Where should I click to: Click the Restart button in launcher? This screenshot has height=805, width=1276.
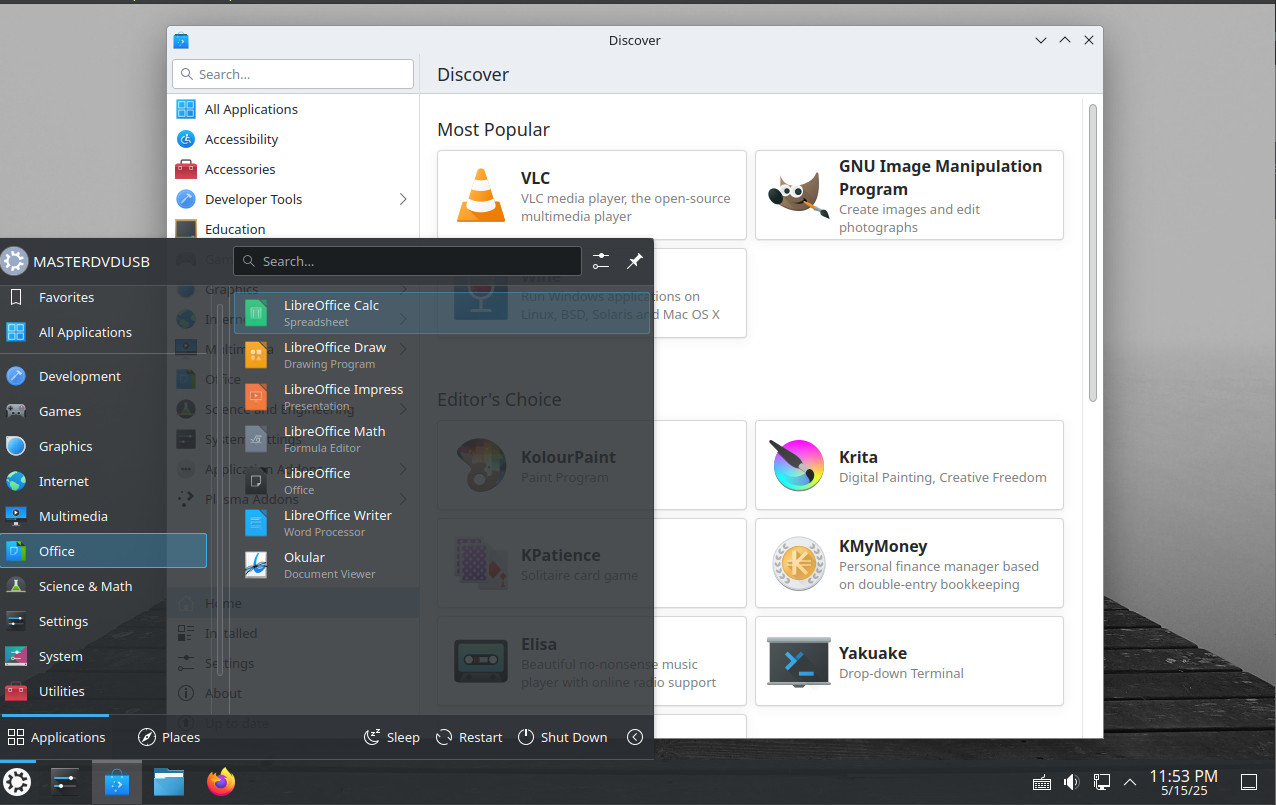[469, 737]
